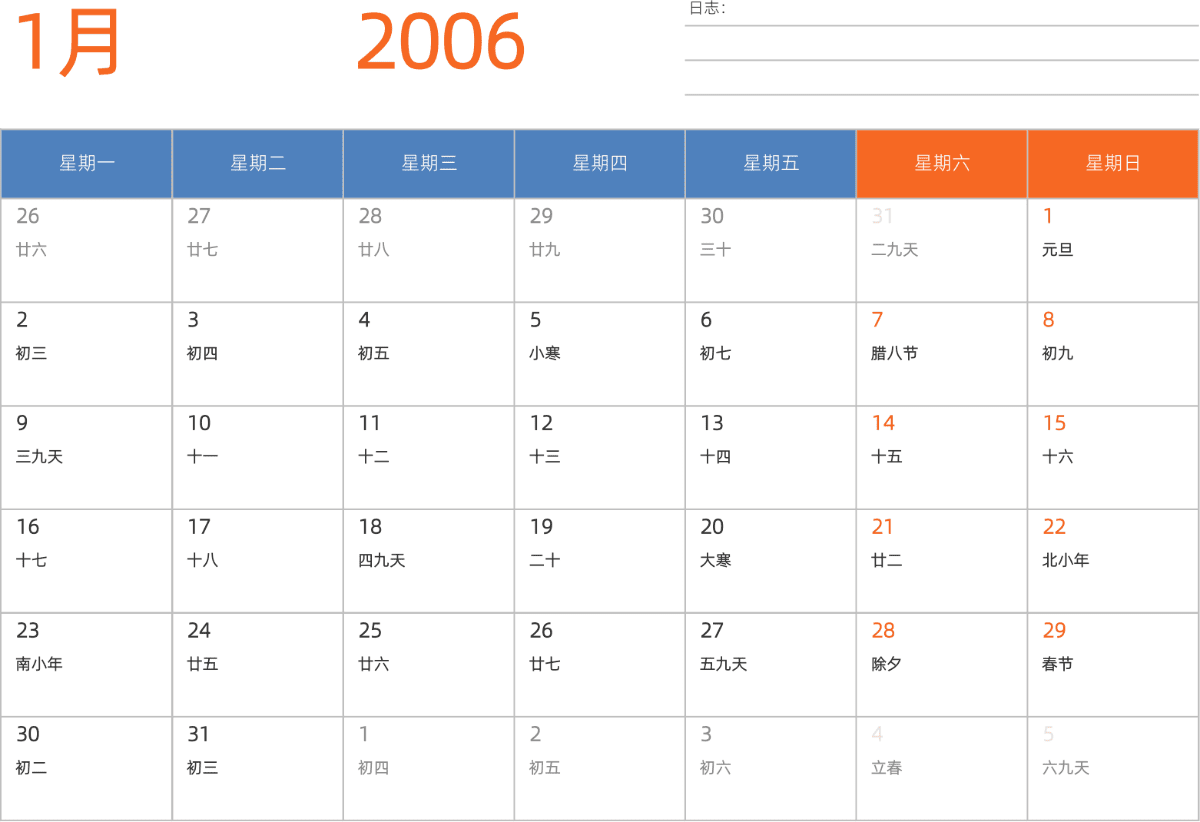The image size is (1200, 822).
Task: Click date 23 labeled 南小年
Action: click(87, 665)
